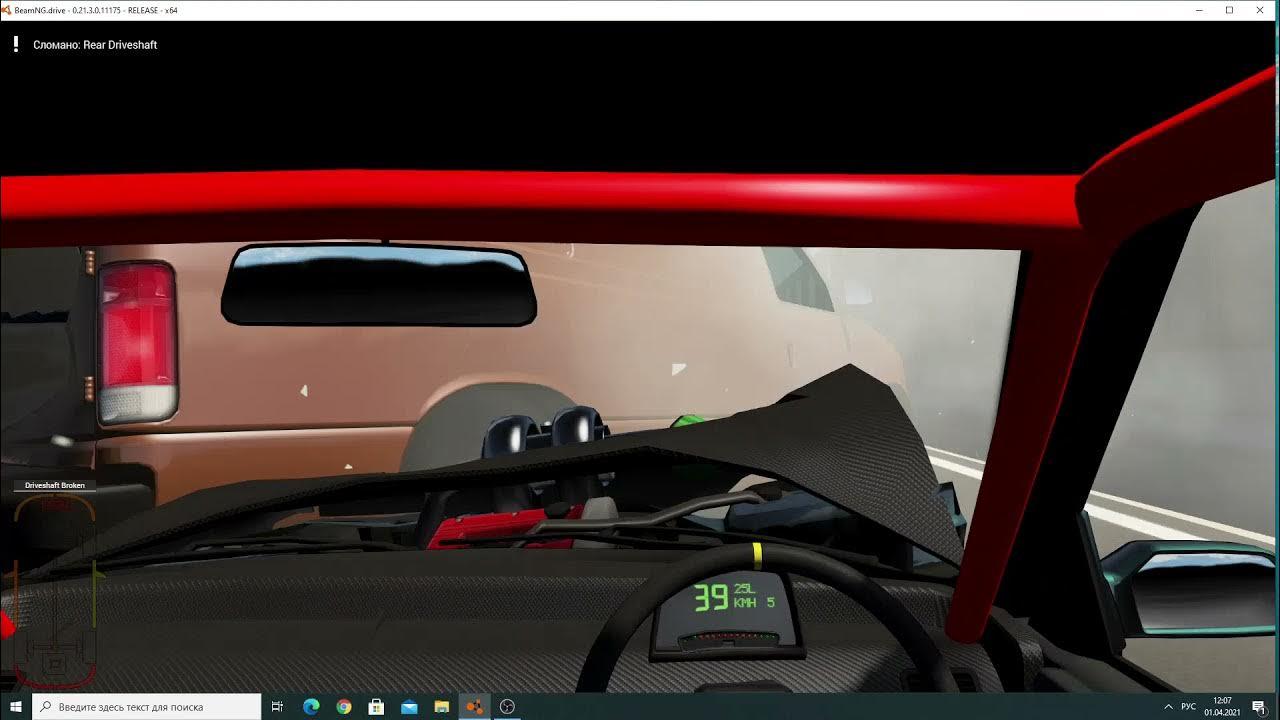The width and height of the screenshot is (1280, 720).
Task: Maximize the BeamNG.drive window
Action: pos(1229,10)
